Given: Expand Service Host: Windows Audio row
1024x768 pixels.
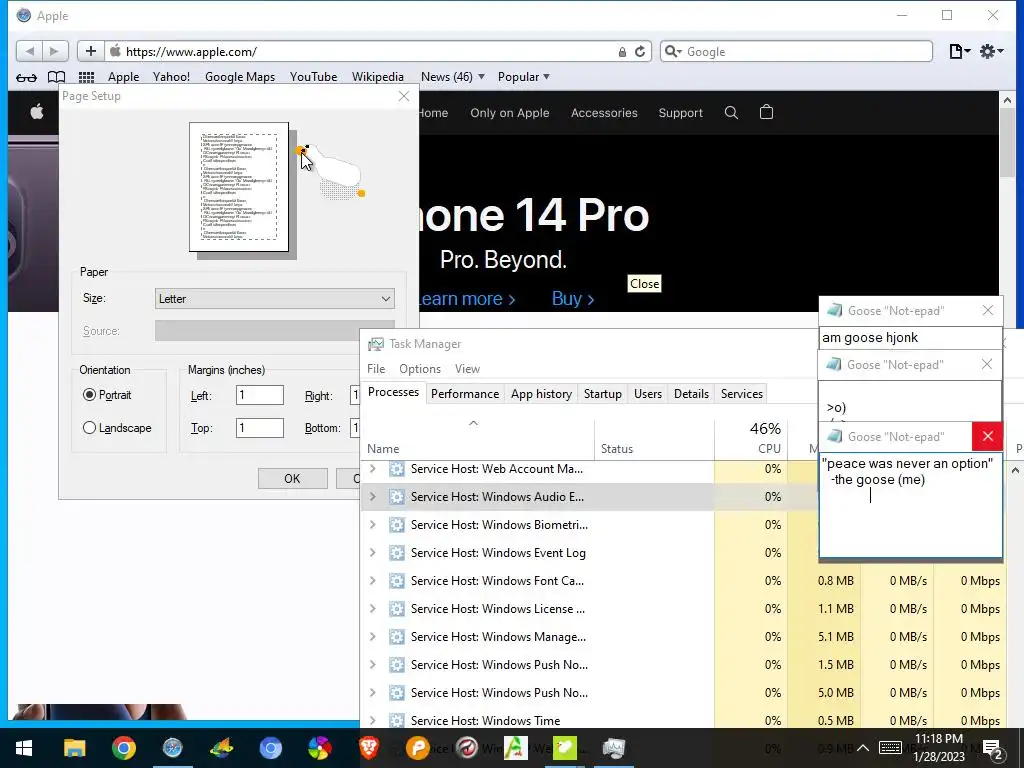Looking at the screenshot, I should (x=373, y=497).
